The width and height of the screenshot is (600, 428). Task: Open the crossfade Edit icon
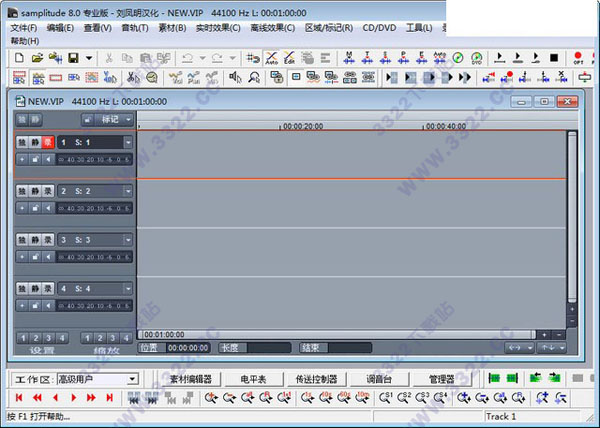coord(289,58)
